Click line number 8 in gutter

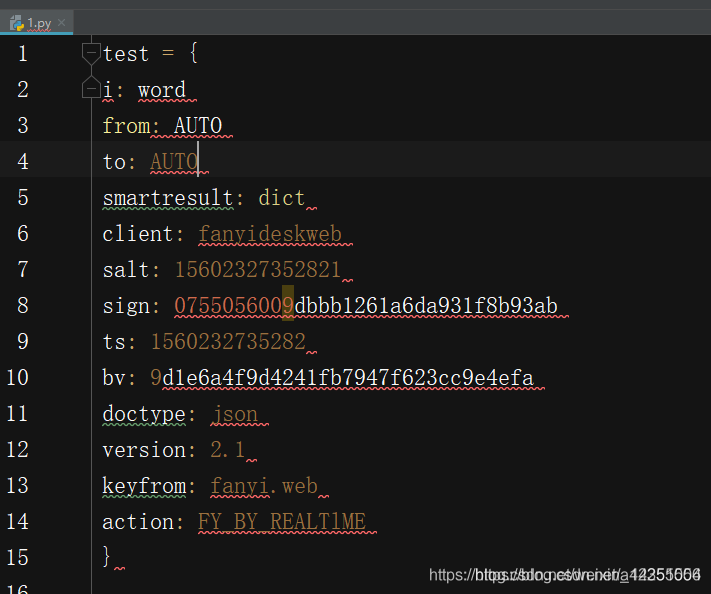point(23,305)
